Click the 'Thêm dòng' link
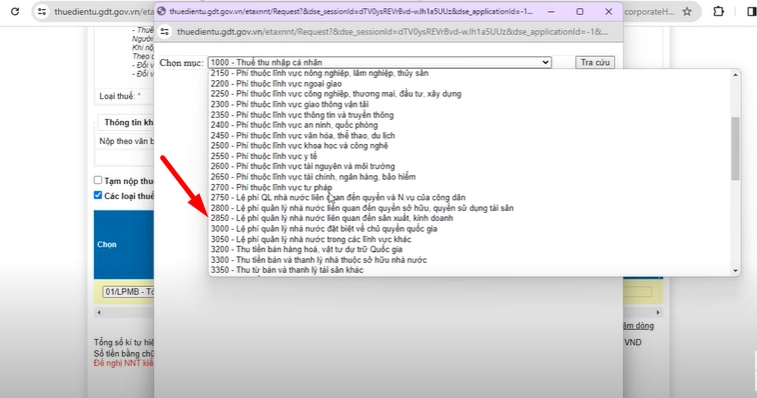This screenshot has height=398, width=757. (638, 326)
